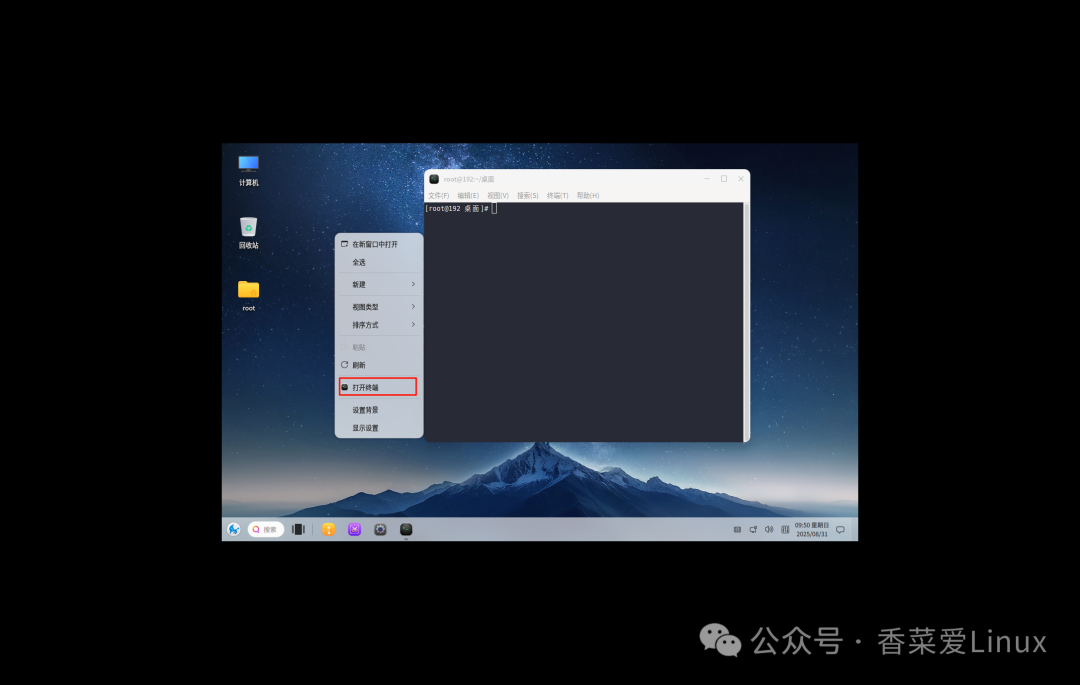Screen dimensions: 1080x685
Task: Choose 设置背景 in the context menu
Action: (x=379, y=410)
